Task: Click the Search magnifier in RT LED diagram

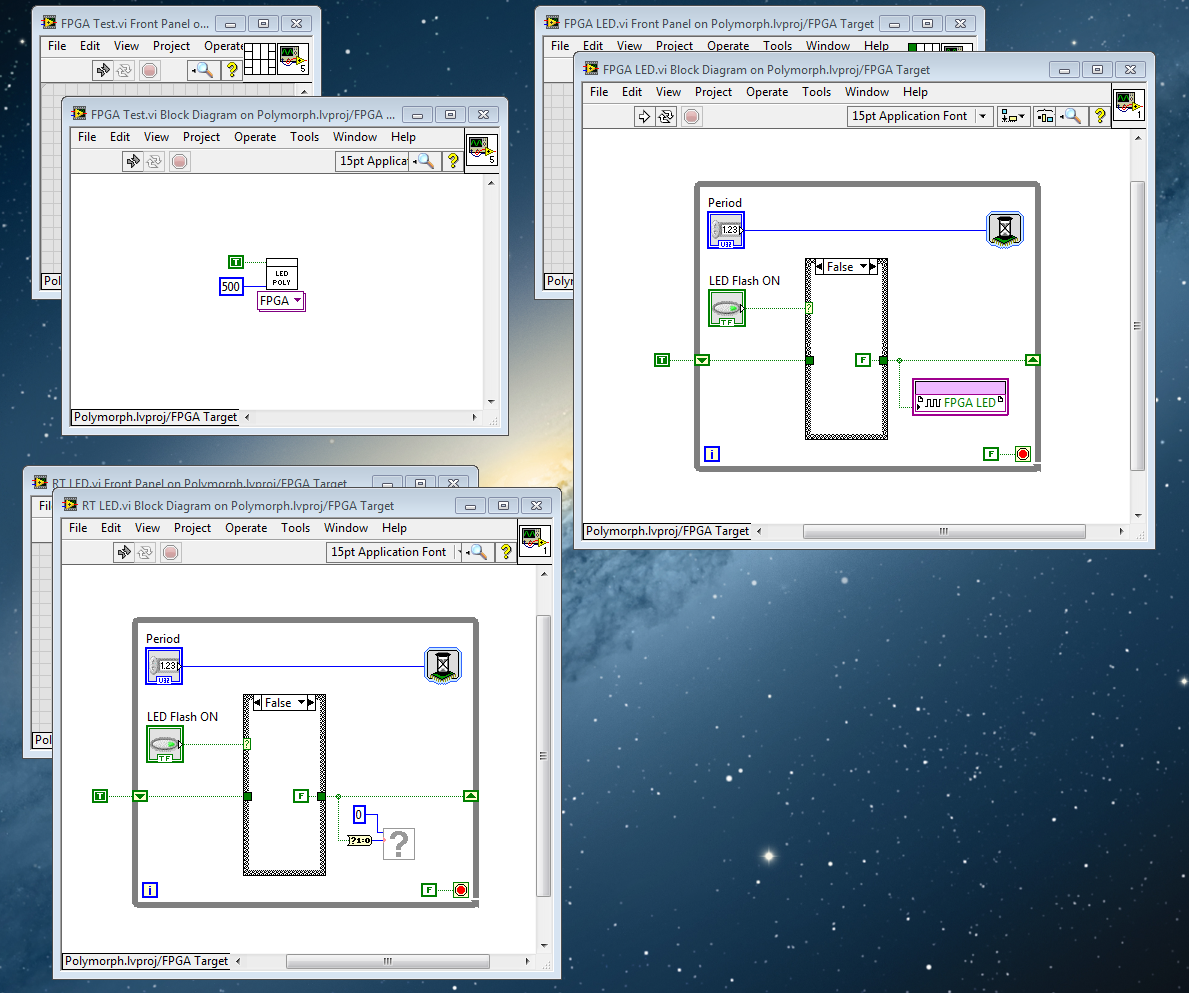Action: coord(479,552)
